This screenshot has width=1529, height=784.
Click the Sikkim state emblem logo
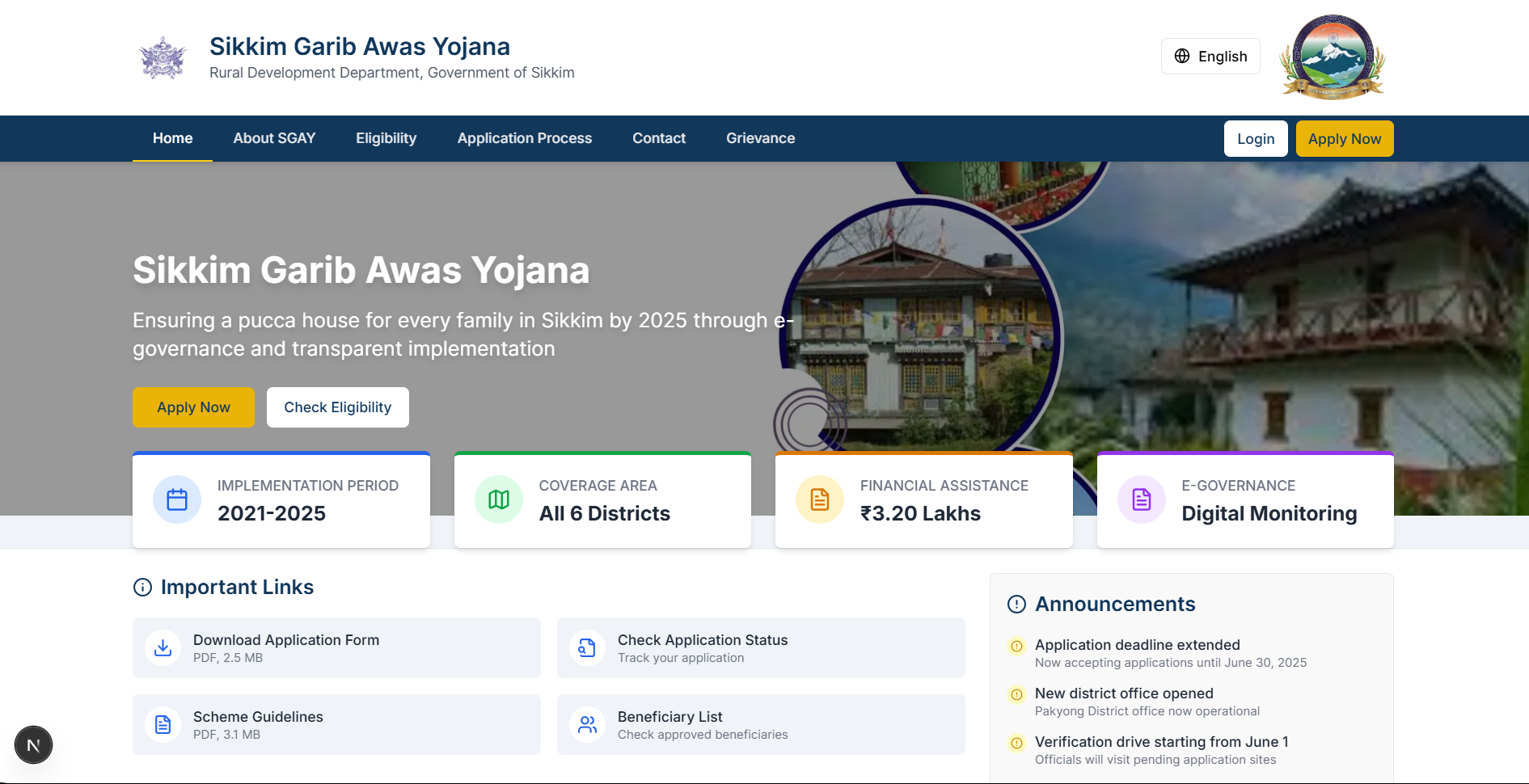tap(162, 57)
